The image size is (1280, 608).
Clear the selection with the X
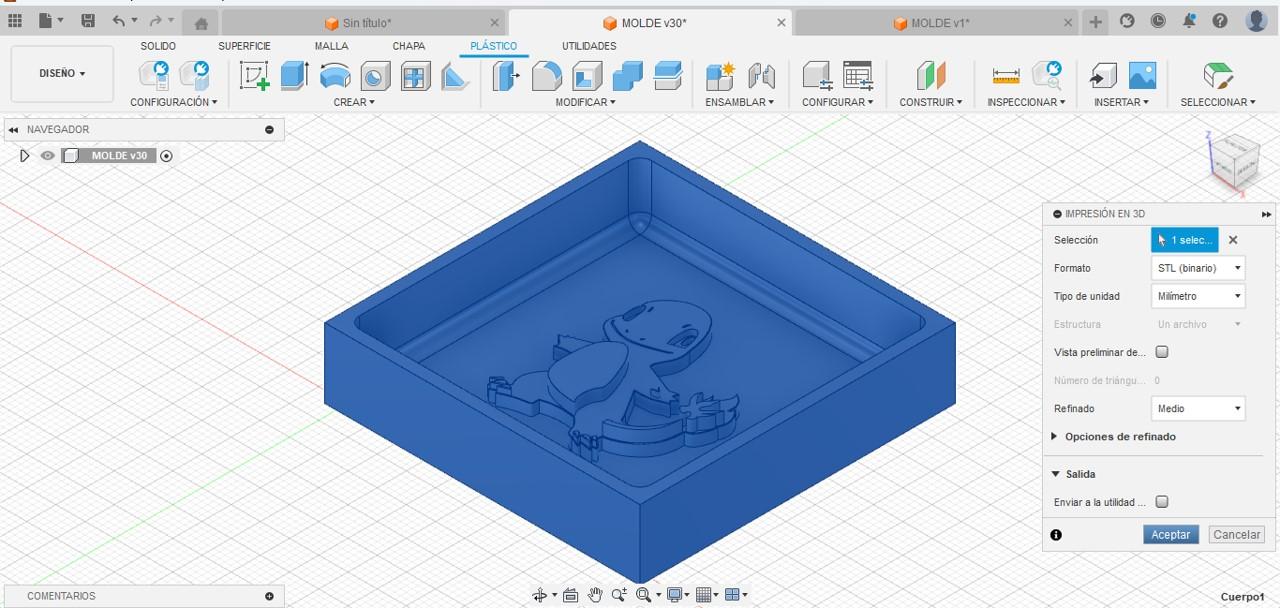(1233, 240)
